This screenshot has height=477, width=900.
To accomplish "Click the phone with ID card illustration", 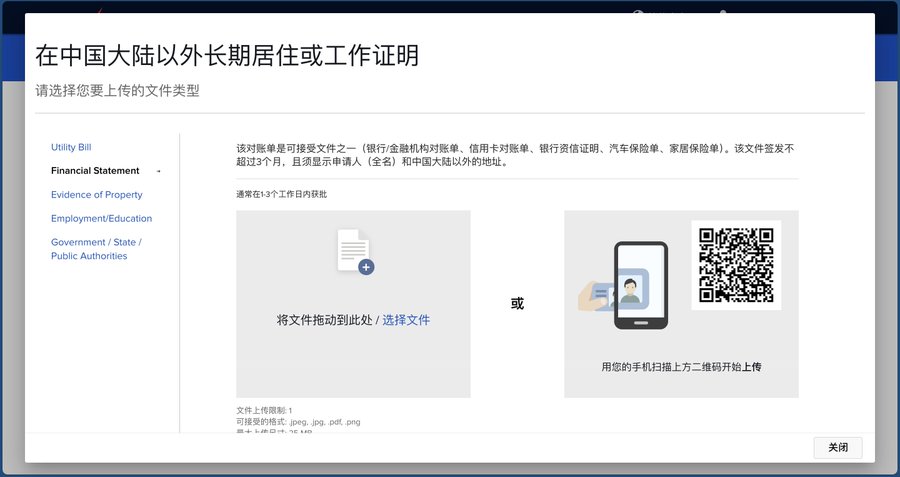I will [623, 285].
